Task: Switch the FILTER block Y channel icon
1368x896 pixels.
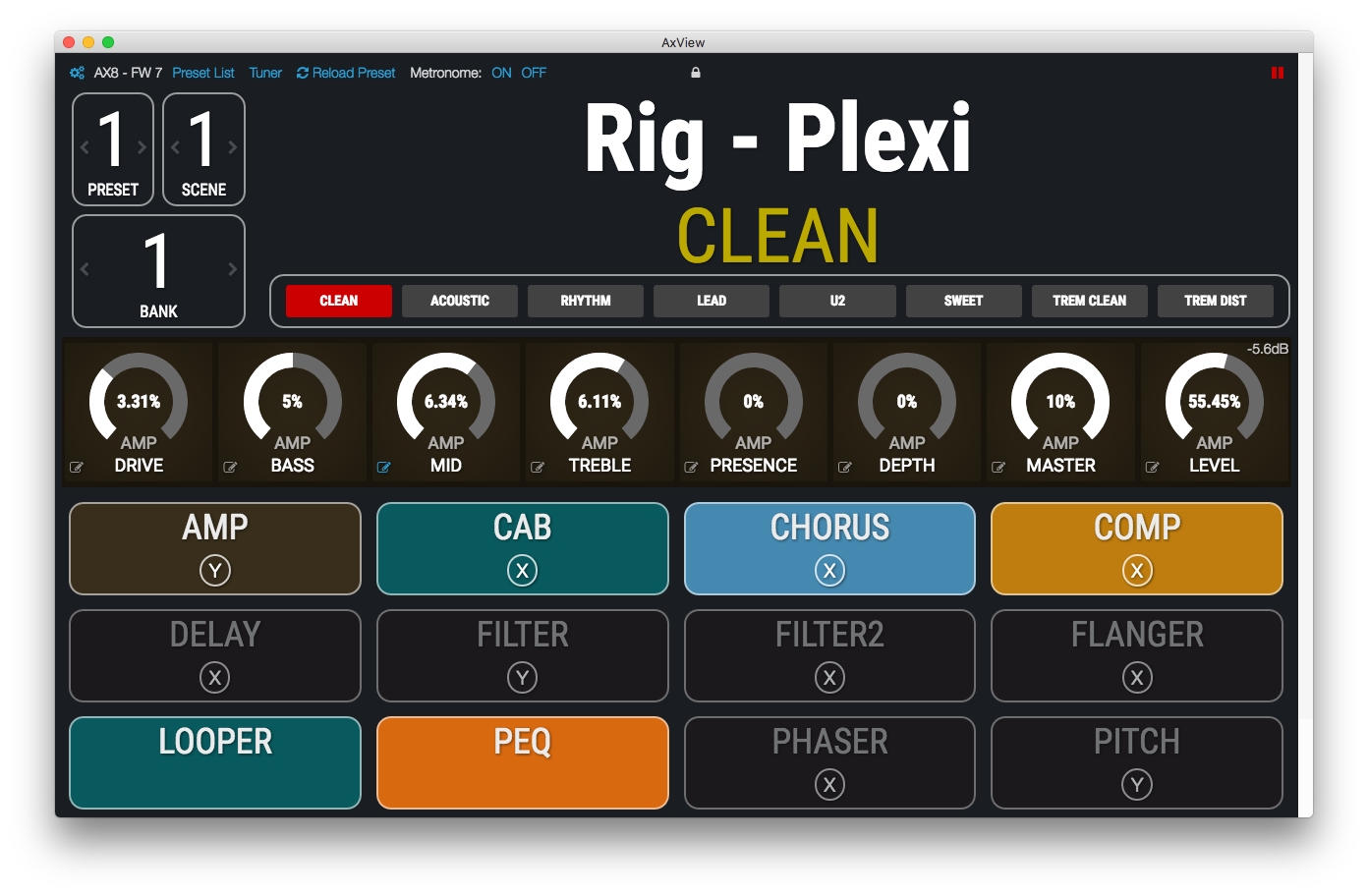Action: click(x=523, y=678)
